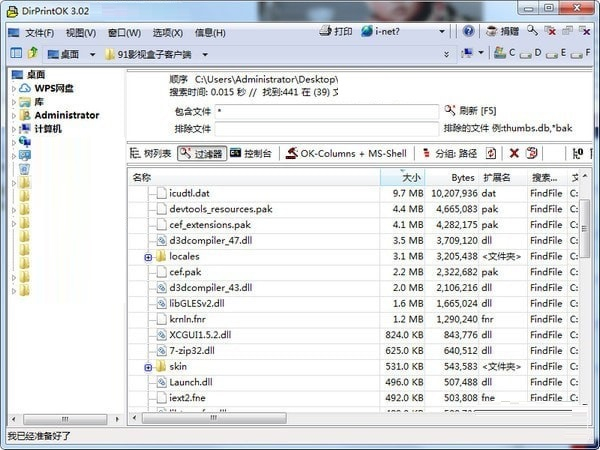600x450 pixels.
Task: Click the file list vertical scrollbar
Action: pyautogui.click(x=585, y=300)
